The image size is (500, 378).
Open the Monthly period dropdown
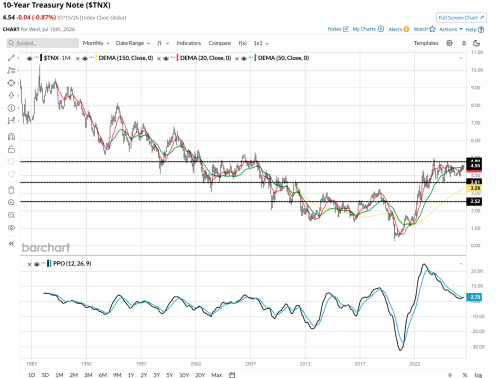pyautogui.click(x=96, y=43)
